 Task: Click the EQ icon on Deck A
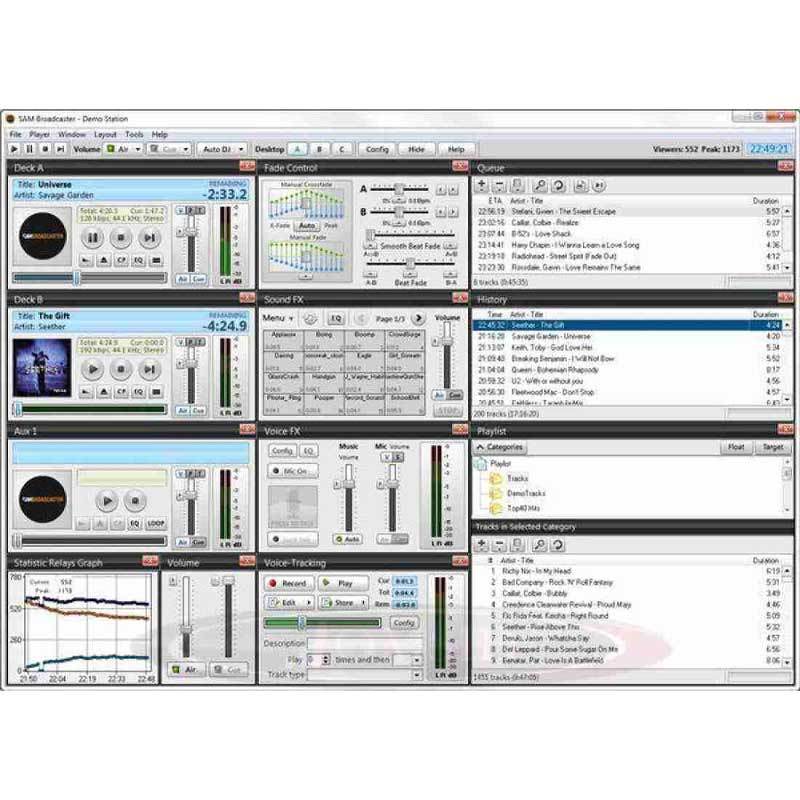pyautogui.click(x=138, y=261)
